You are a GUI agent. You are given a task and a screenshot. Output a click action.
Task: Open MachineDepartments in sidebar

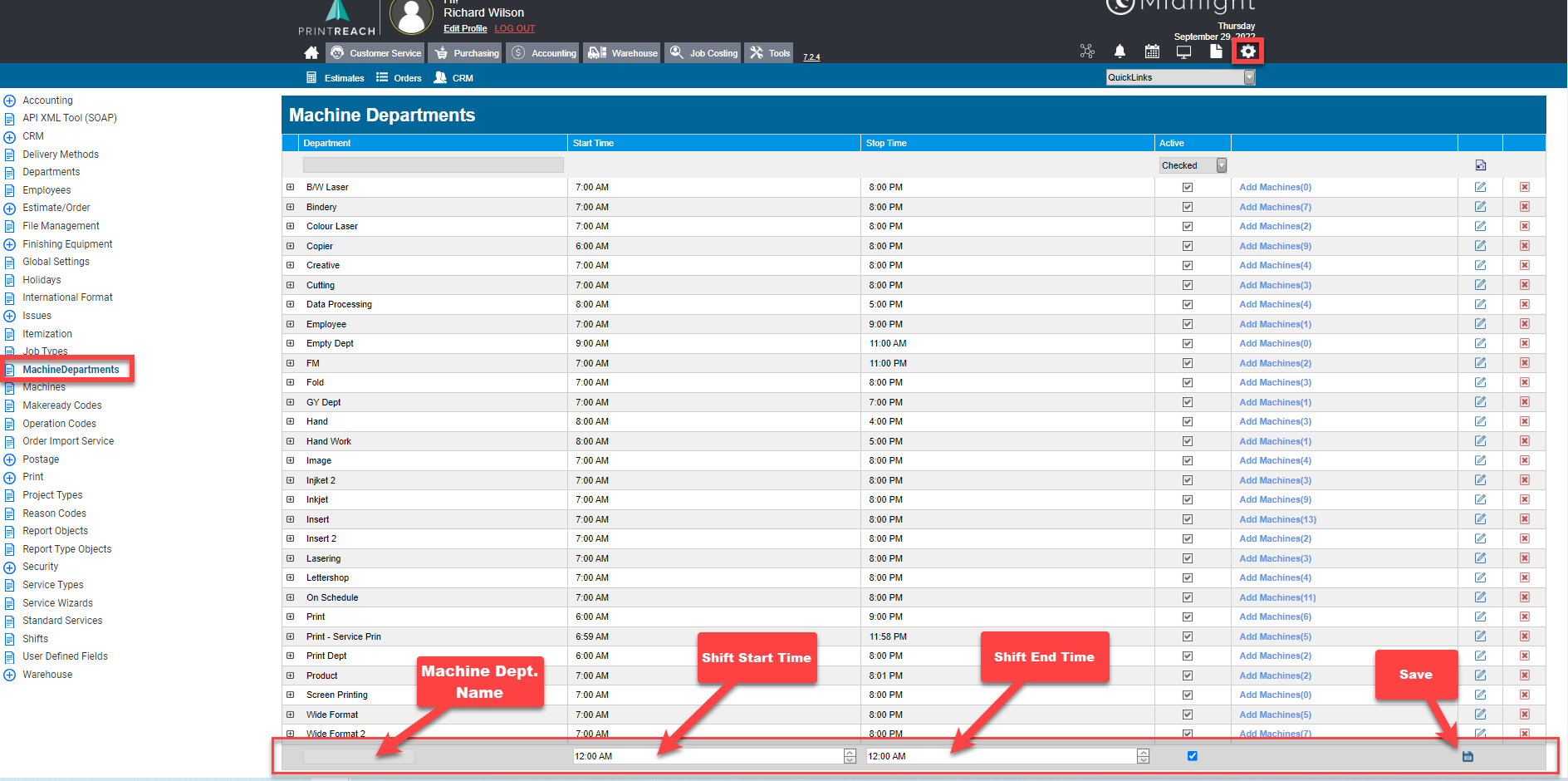[71, 370]
